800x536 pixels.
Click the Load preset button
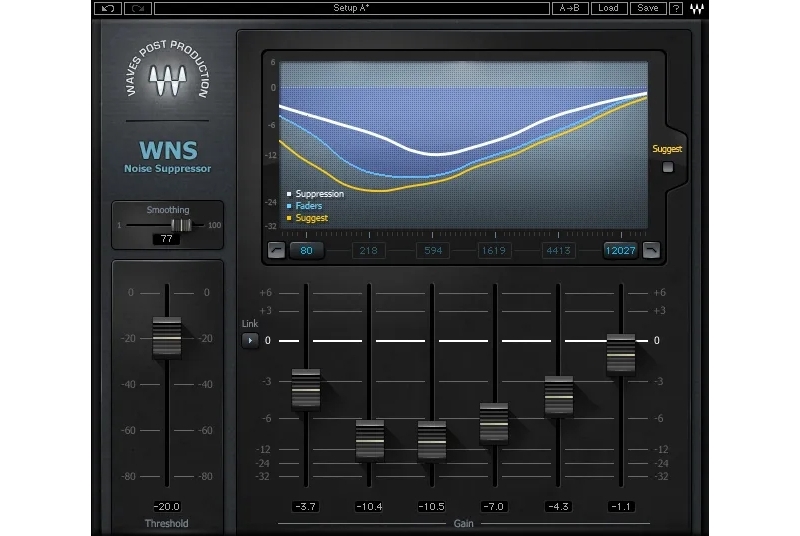(609, 8)
